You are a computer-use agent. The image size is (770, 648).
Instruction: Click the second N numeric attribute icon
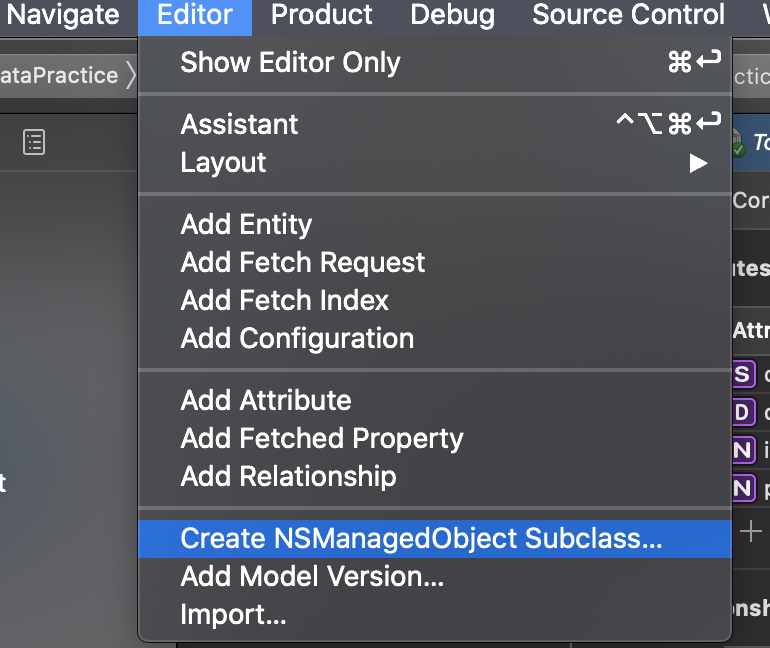click(743, 488)
